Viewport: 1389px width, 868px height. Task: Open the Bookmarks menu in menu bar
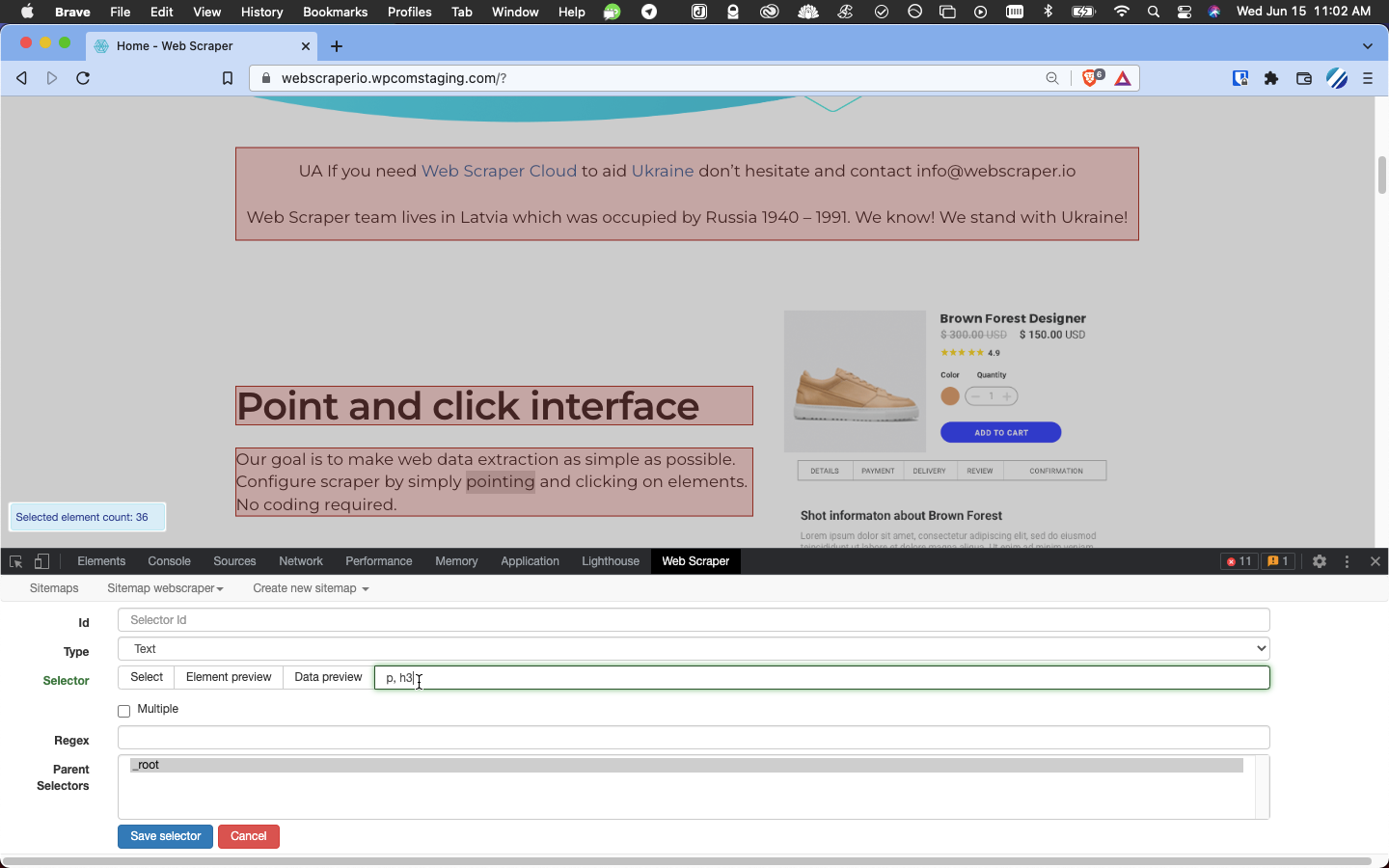pos(335,12)
